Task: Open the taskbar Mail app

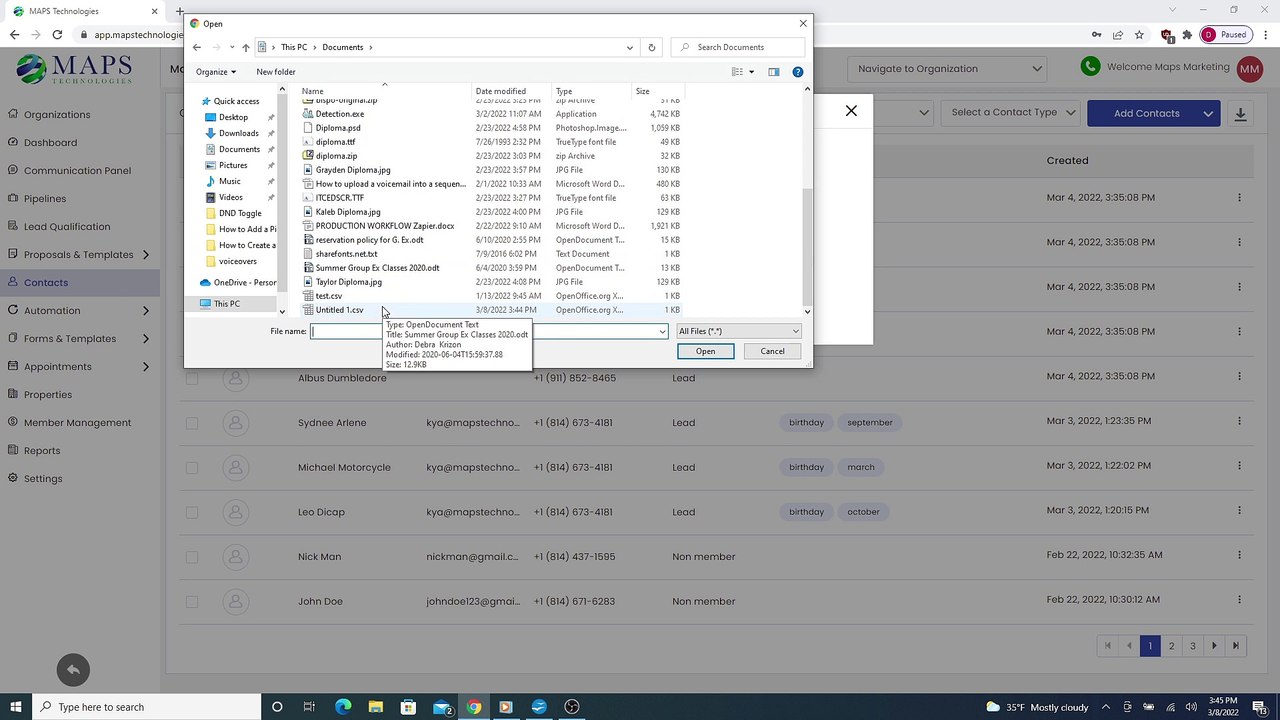Action: [x=442, y=707]
